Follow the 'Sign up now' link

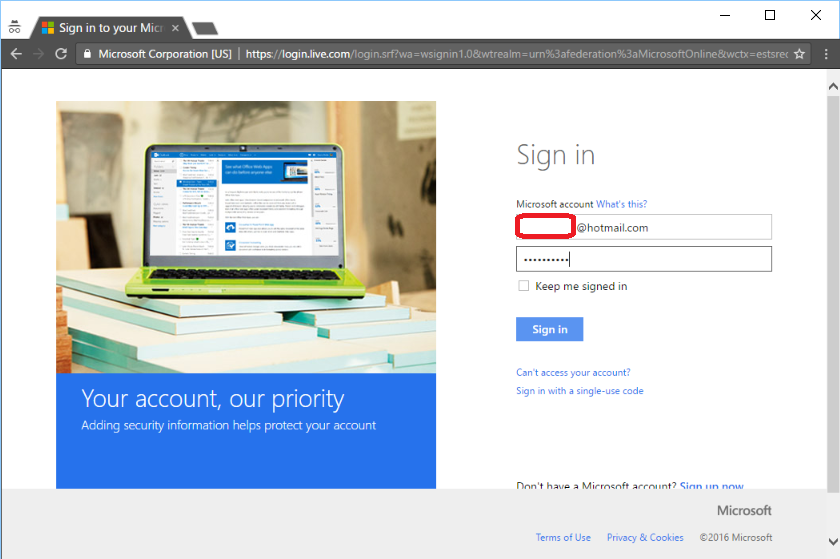click(x=711, y=485)
